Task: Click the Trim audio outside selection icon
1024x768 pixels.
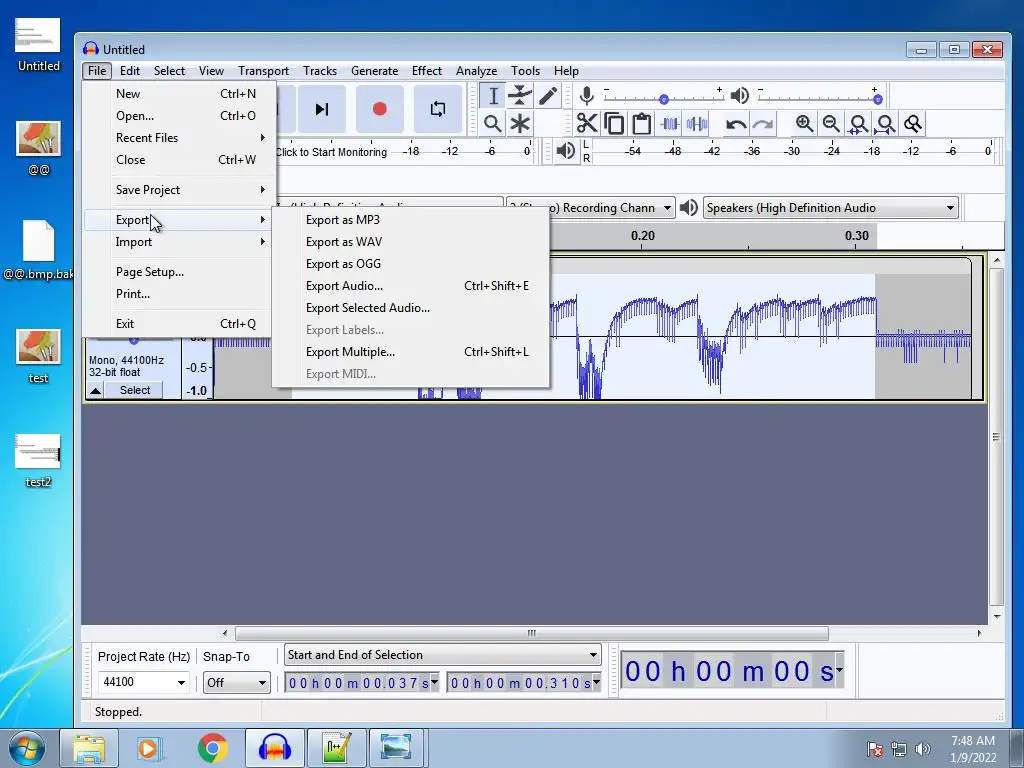Action: tap(669, 123)
